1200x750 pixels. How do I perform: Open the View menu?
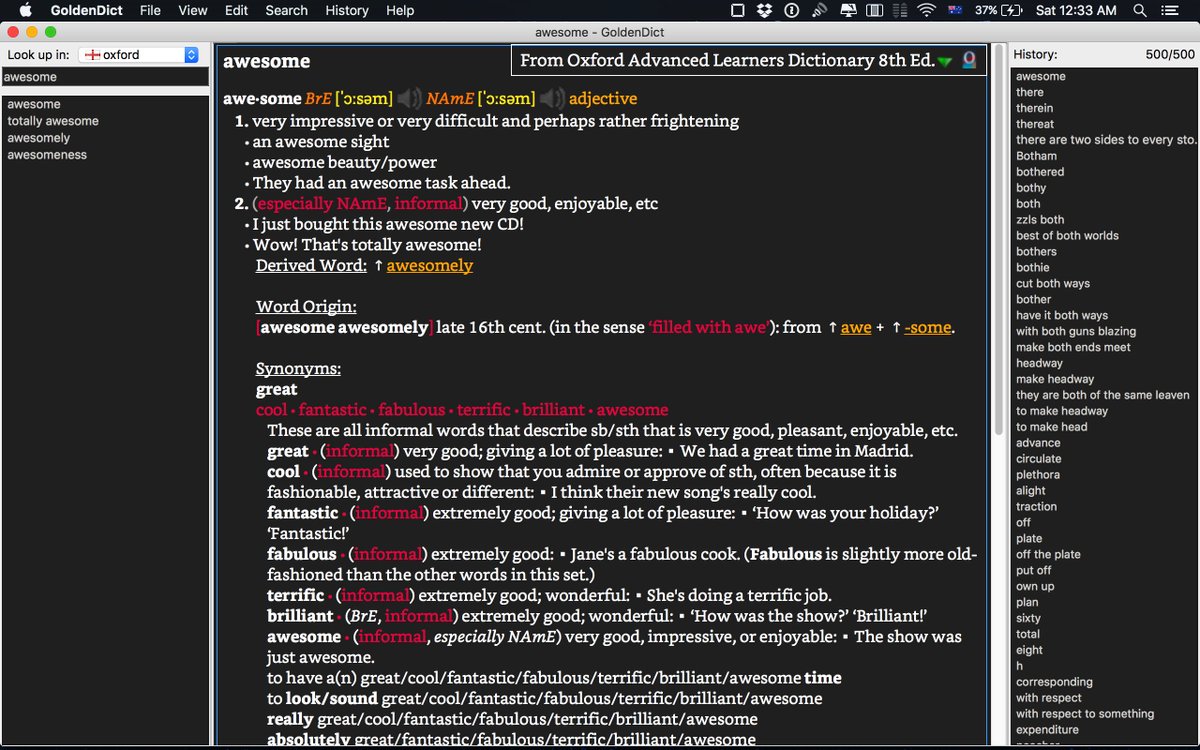(193, 10)
